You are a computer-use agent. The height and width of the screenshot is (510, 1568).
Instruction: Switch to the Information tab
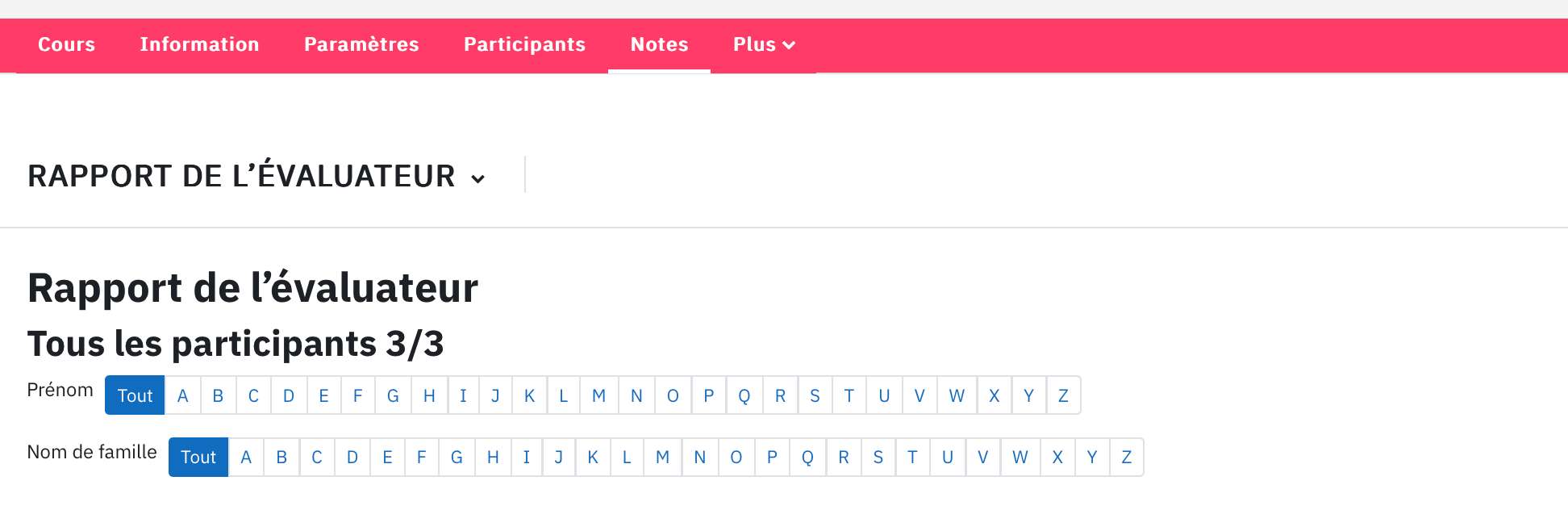[199, 44]
